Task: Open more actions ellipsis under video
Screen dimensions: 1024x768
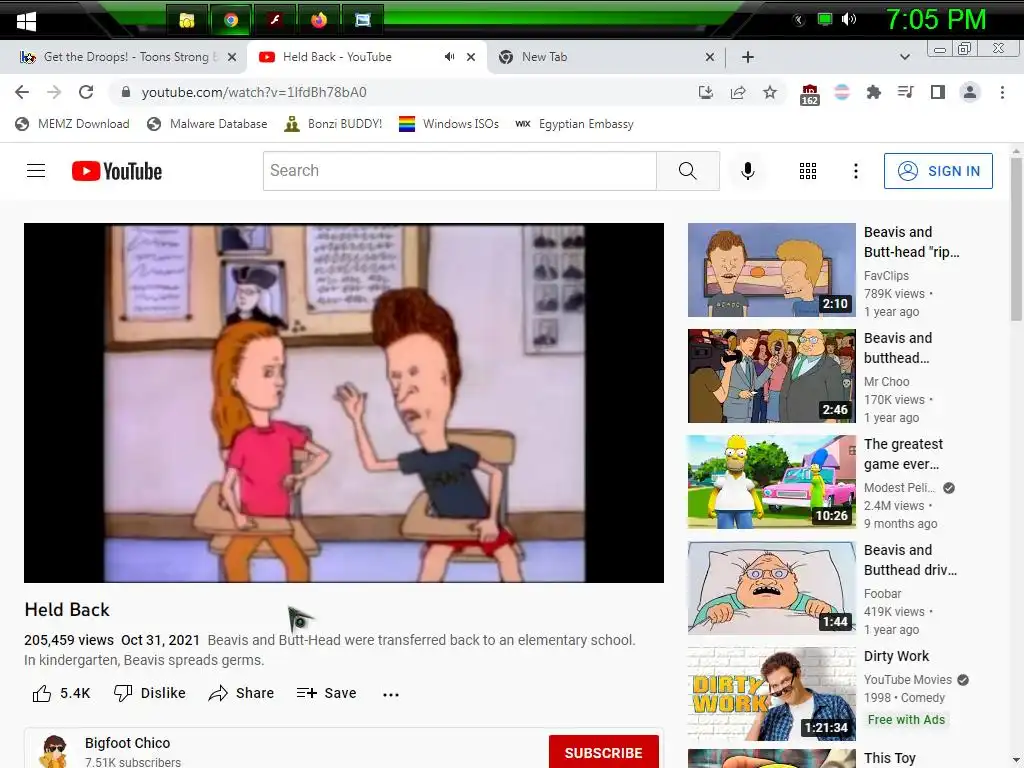Action: [x=391, y=694]
